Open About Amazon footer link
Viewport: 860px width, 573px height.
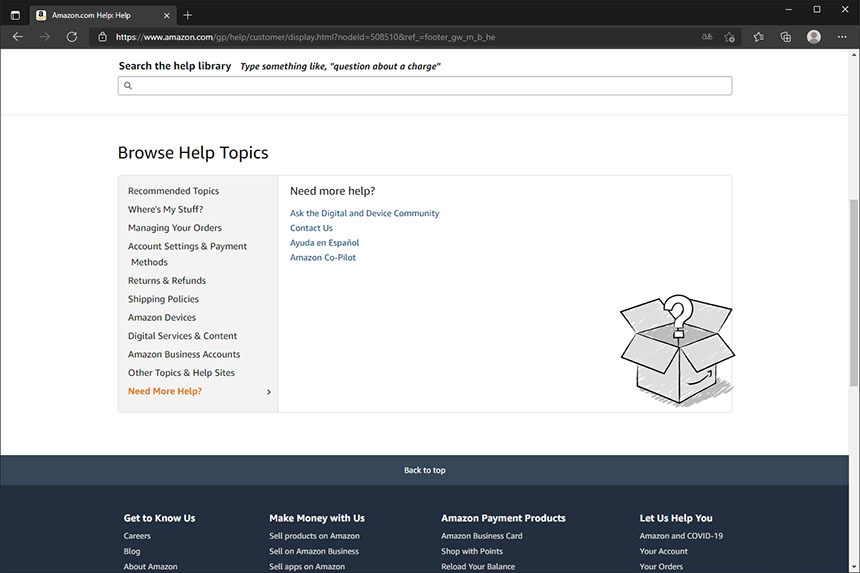pos(150,566)
